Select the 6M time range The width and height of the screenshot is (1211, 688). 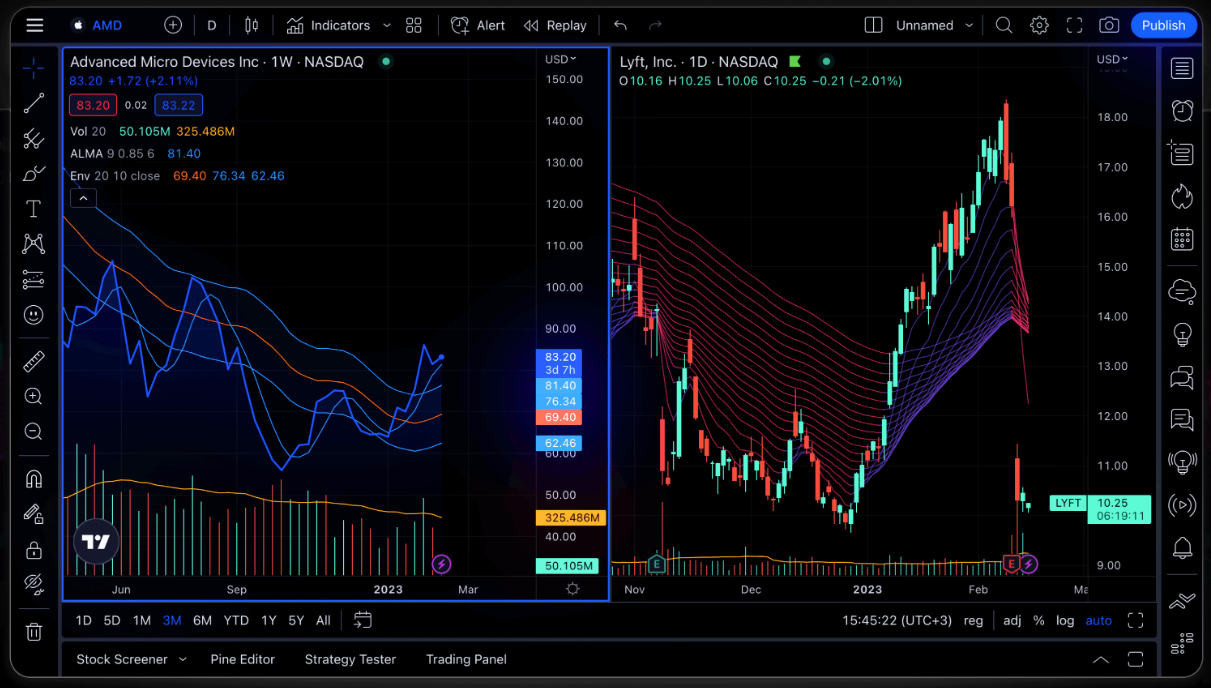[202, 620]
